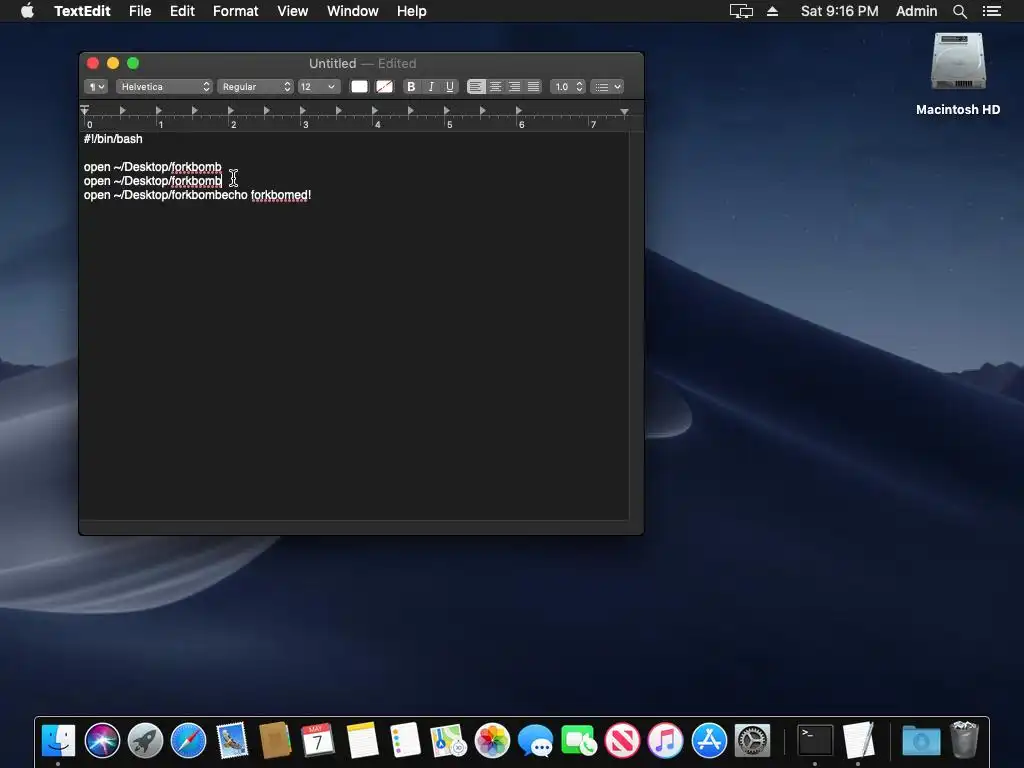Open the screen mirroring display menu icon
The height and width of the screenshot is (768, 1024).
[x=741, y=11]
